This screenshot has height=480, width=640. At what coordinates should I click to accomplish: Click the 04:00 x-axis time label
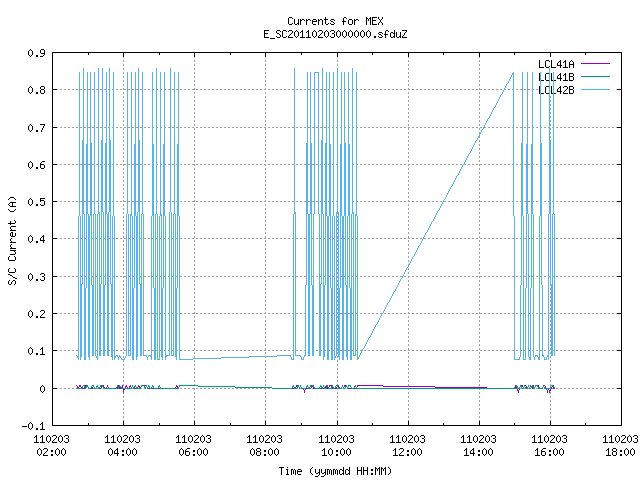[x=122, y=452]
